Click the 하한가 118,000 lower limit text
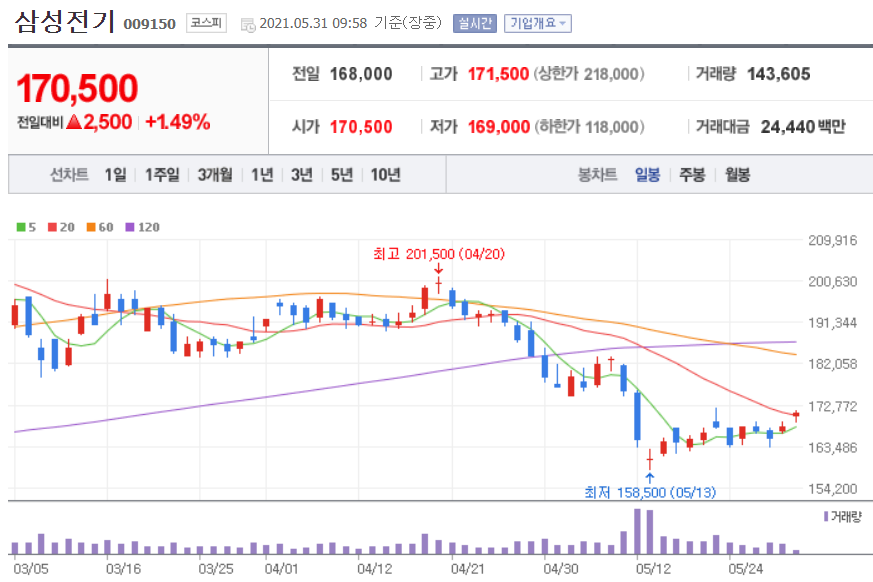Image resolution: width=873 pixels, height=582 pixels. 590,127
